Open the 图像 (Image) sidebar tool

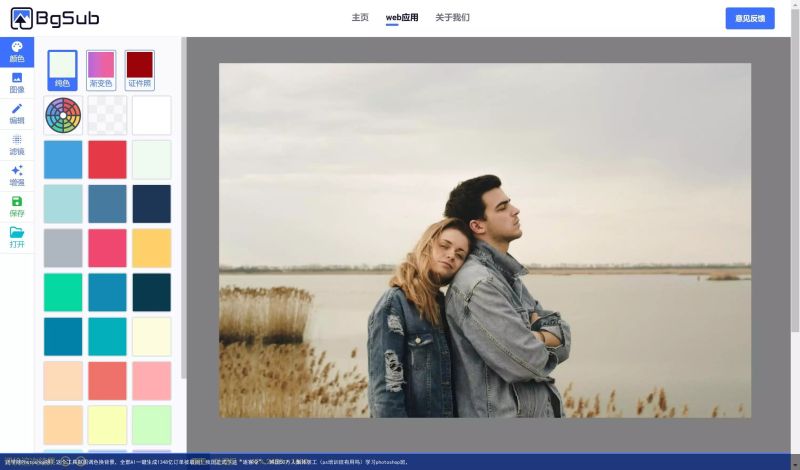pyautogui.click(x=17, y=83)
